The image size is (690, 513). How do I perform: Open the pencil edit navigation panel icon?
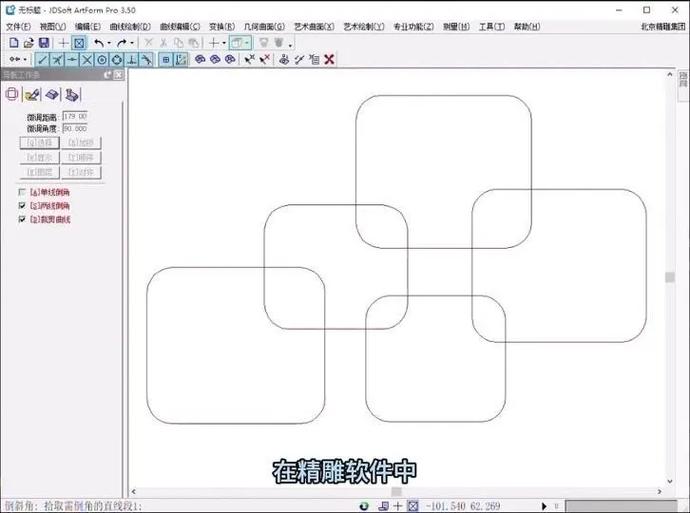(32, 94)
